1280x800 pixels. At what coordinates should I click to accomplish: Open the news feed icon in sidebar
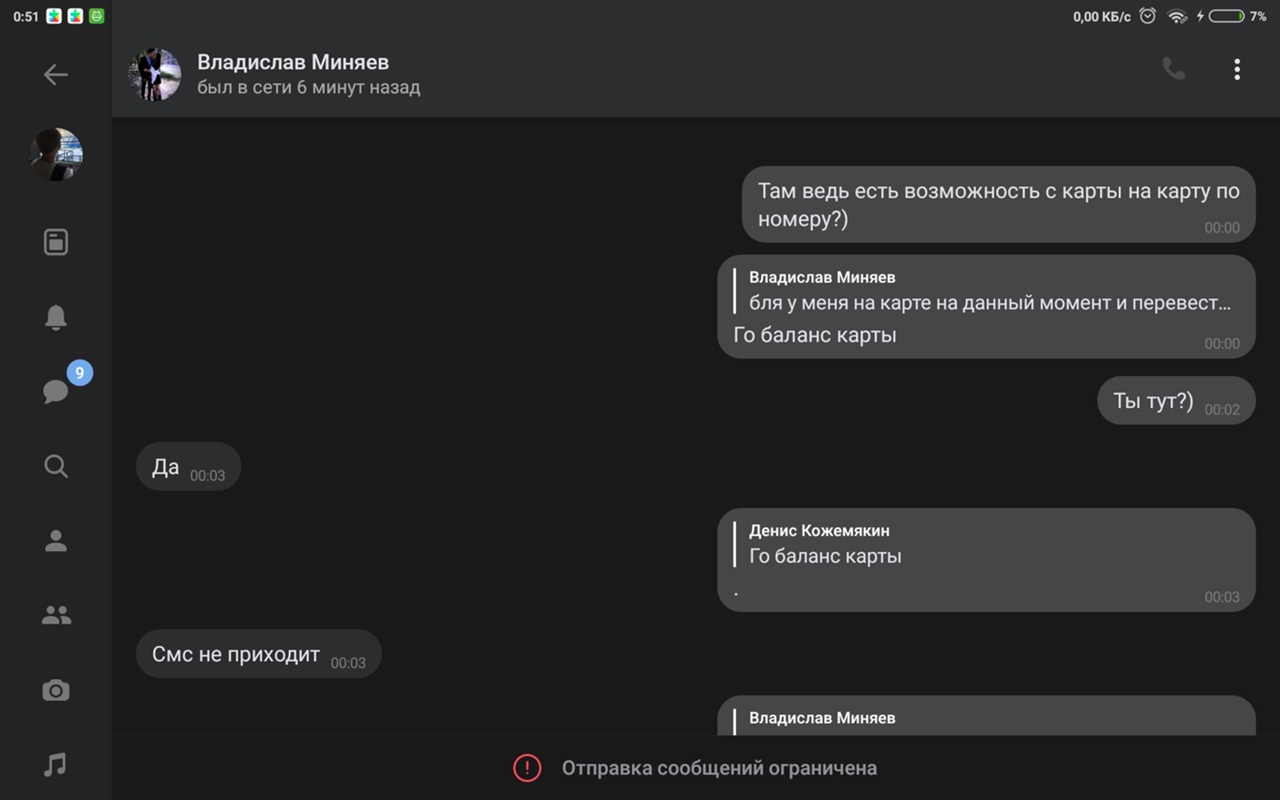[x=56, y=242]
